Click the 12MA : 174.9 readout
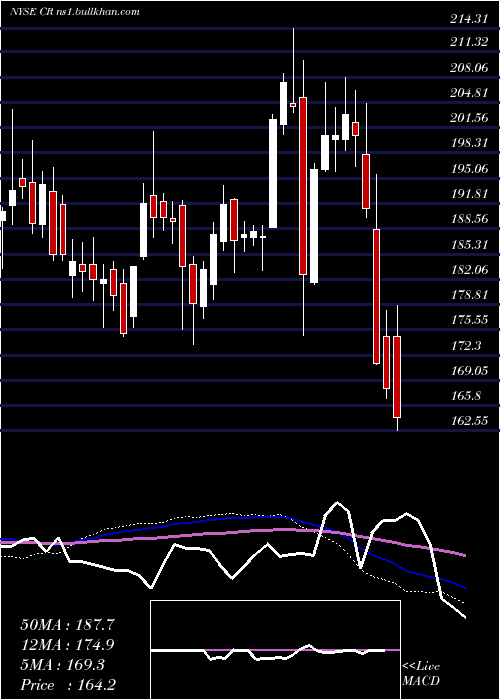This screenshot has height=700, width=500. point(67,645)
